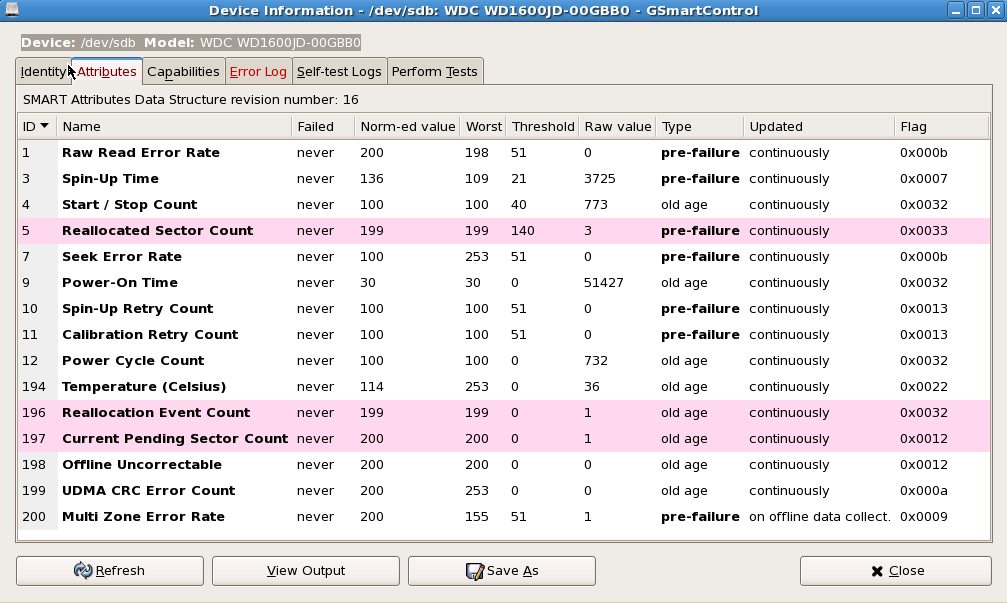The height and width of the screenshot is (603, 1007).
Task: Open the Capabilities tab
Action: [183, 71]
